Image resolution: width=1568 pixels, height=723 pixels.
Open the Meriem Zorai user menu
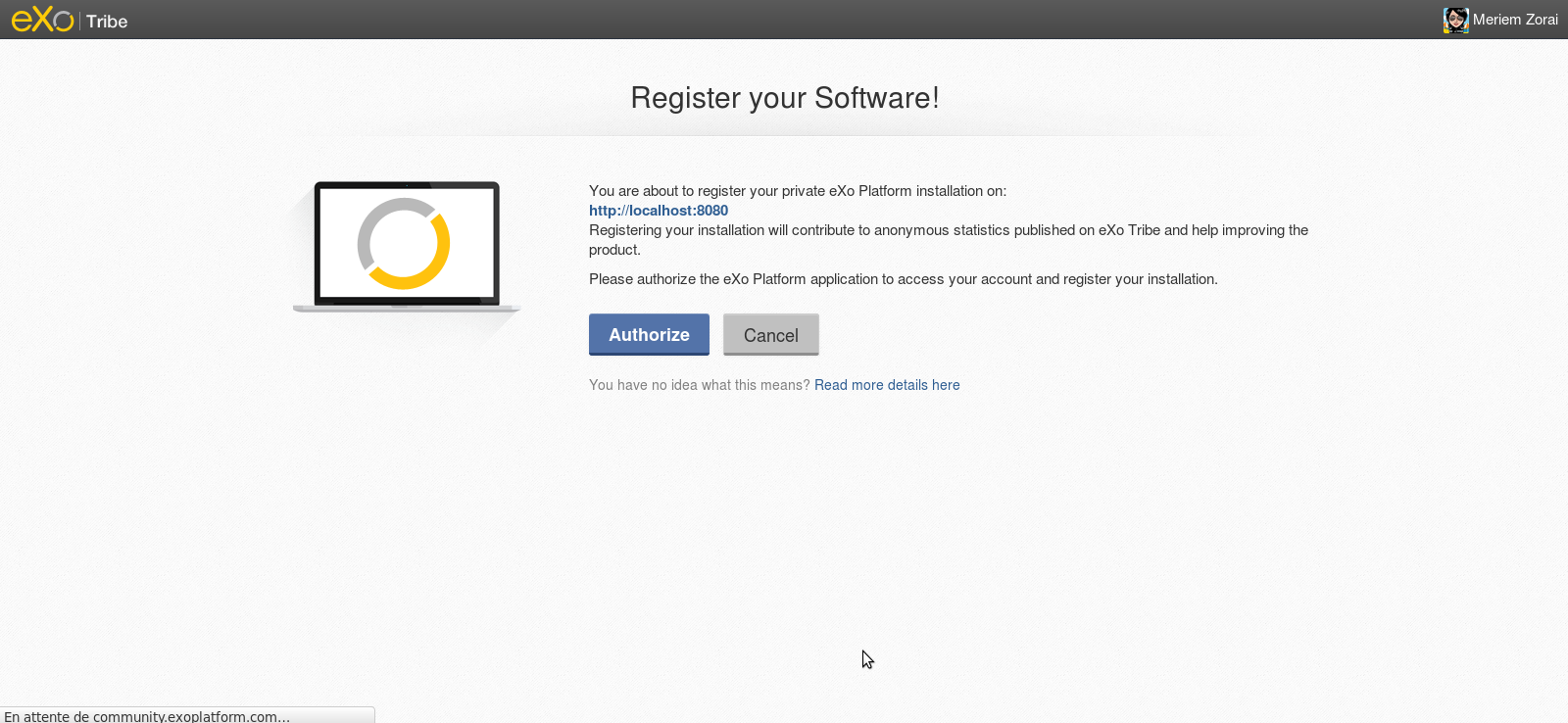coord(1515,20)
